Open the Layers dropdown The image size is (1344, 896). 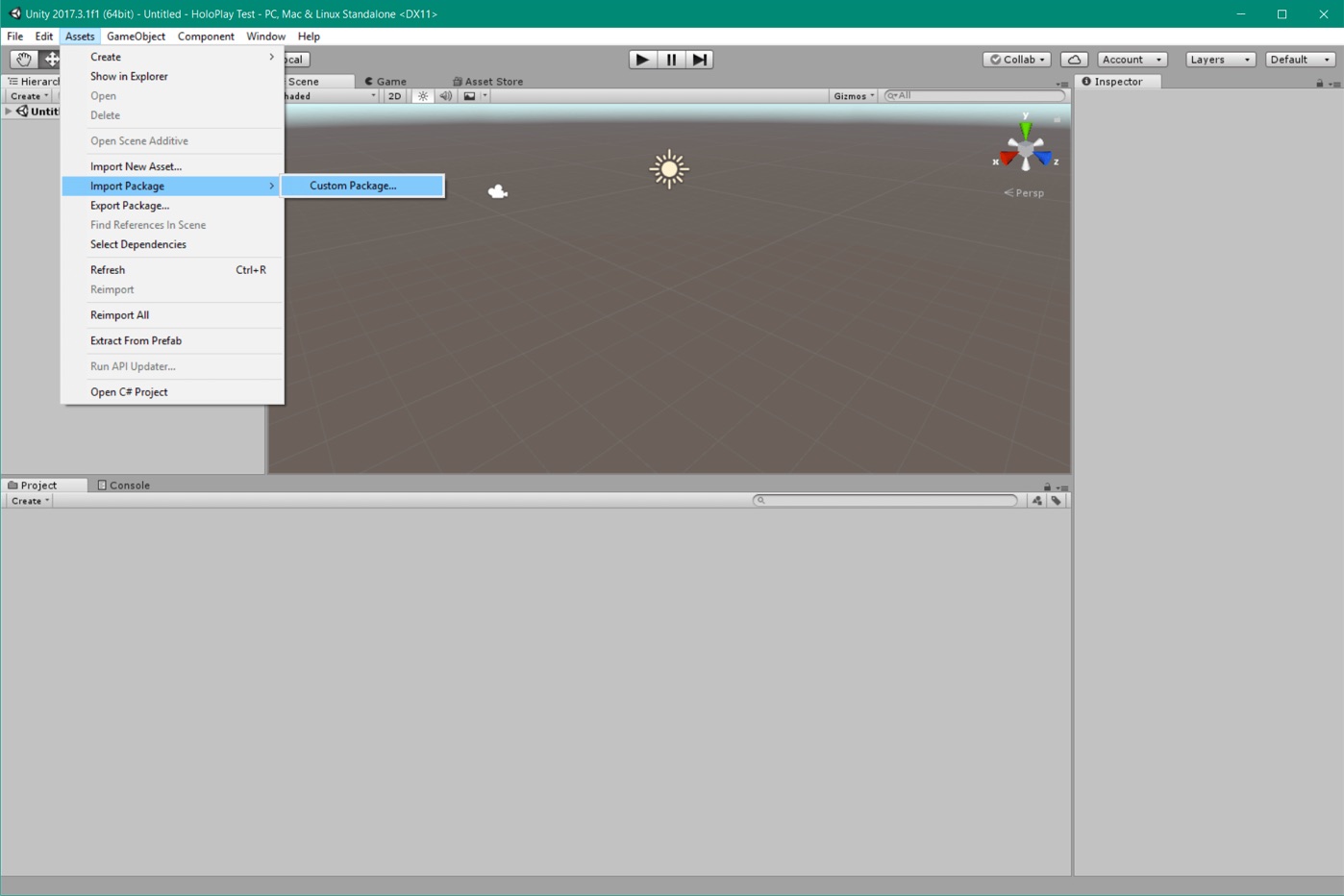pos(1220,60)
